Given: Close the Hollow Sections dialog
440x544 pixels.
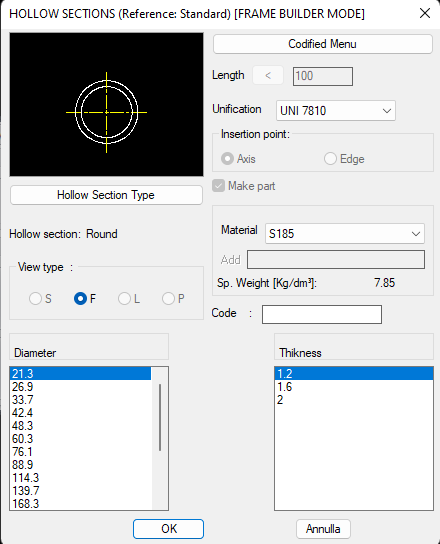Looking at the screenshot, I should click(x=425, y=13).
